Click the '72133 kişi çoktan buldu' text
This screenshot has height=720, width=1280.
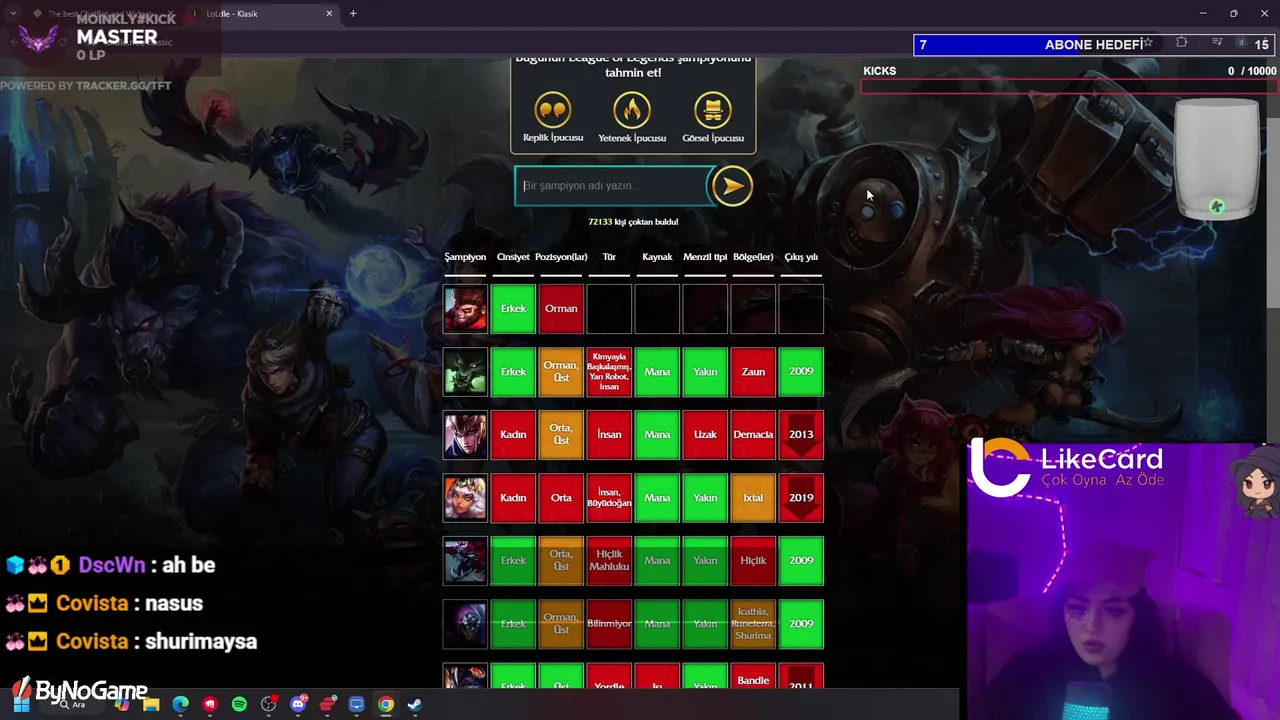coord(633,222)
